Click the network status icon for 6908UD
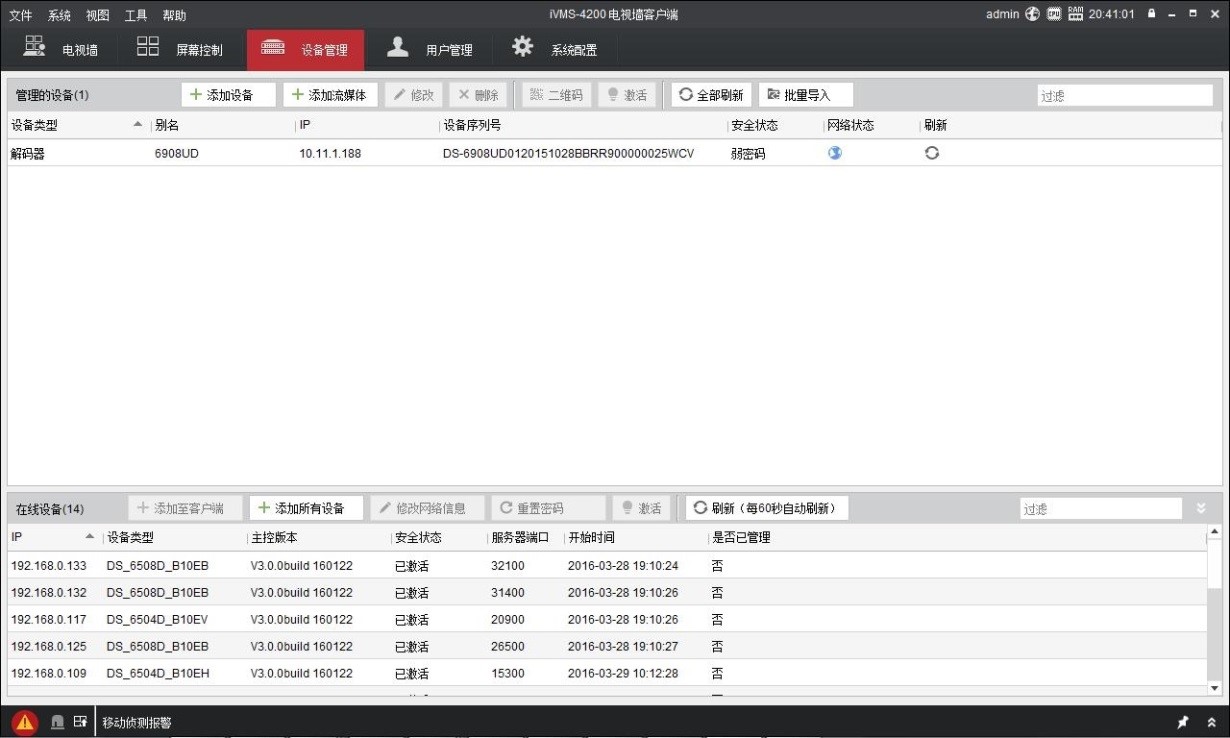The height and width of the screenshot is (738, 1230). 835,153
